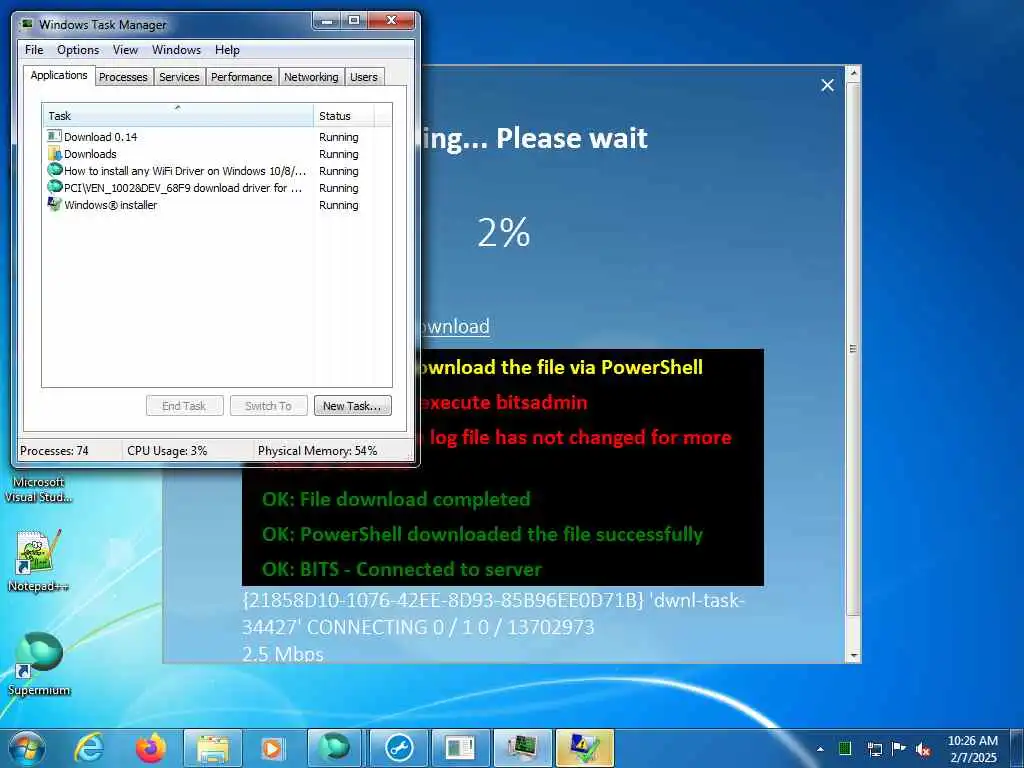Open the Start menu orb
1024x768 pixels.
coord(26,748)
